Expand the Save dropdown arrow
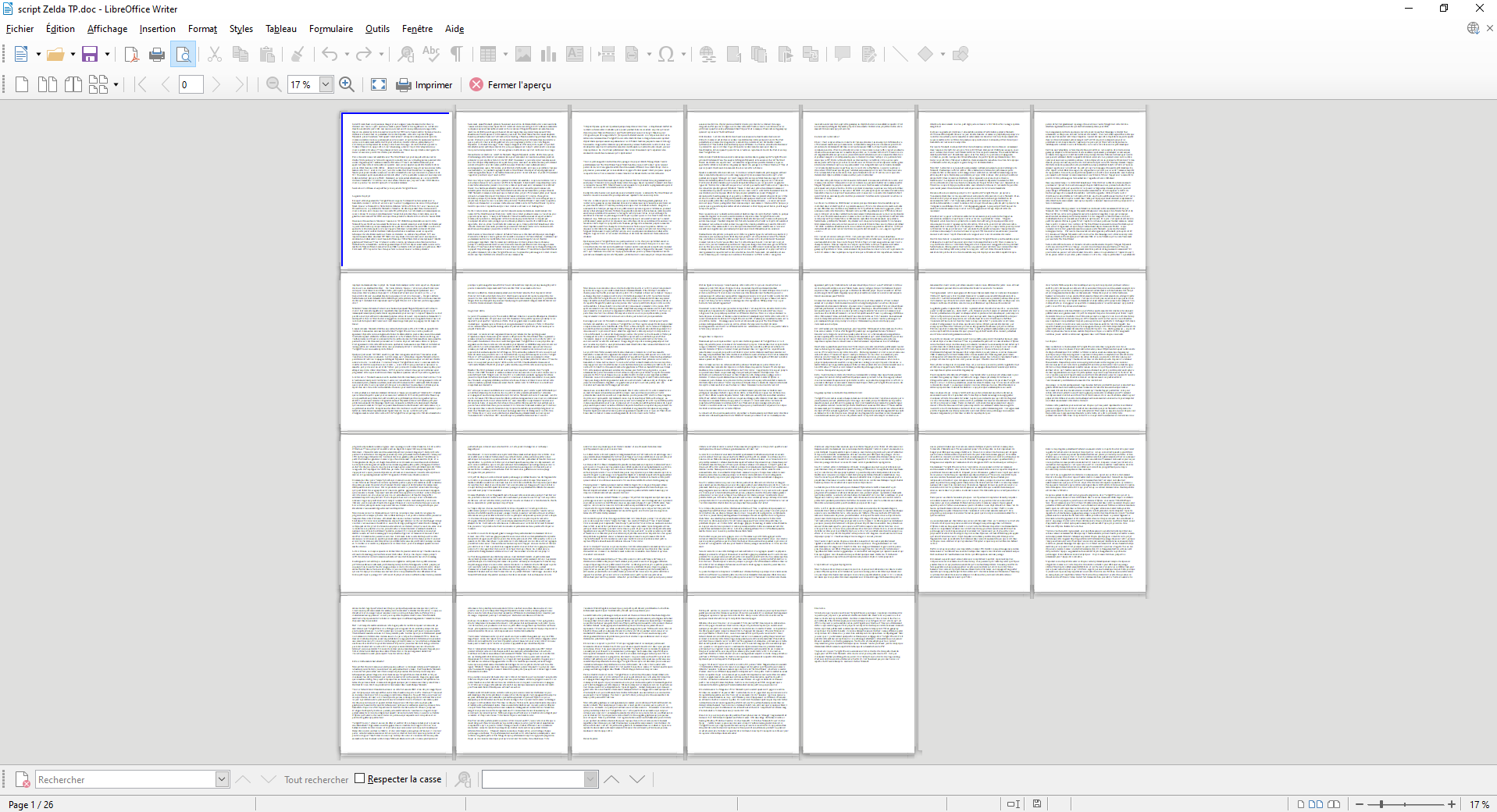 (x=107, y=54)
